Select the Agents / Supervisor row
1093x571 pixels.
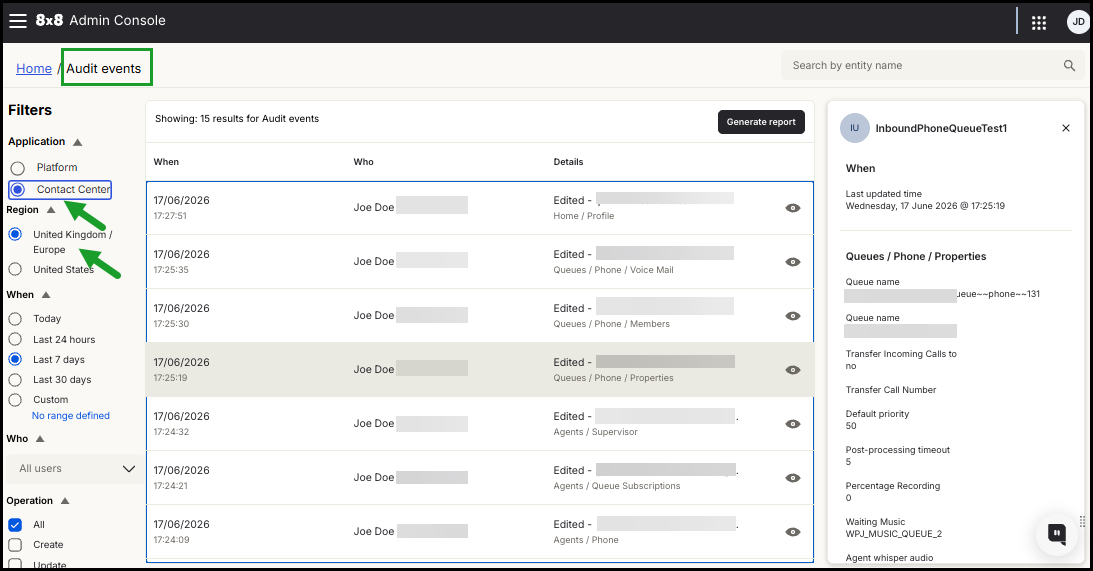coord(480,424)
